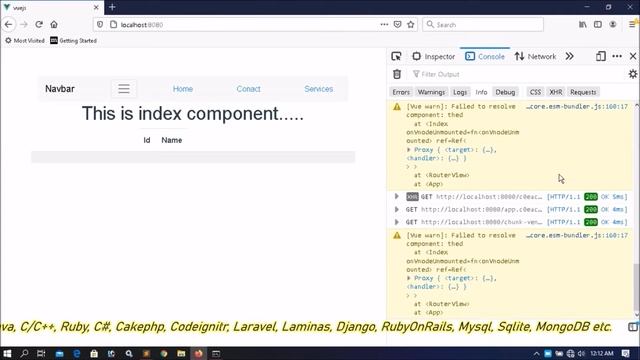
Task: Click the Id table column header
Action: click(147, 140)
